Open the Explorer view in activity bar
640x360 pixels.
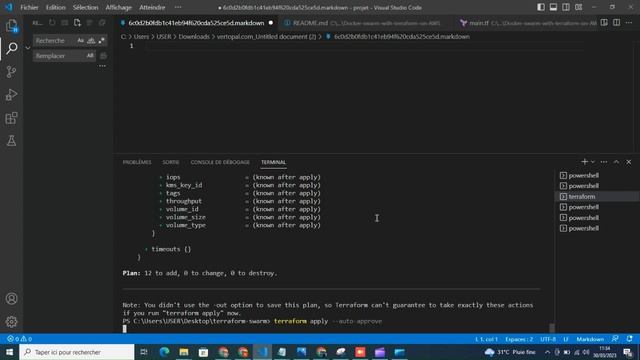11,26
